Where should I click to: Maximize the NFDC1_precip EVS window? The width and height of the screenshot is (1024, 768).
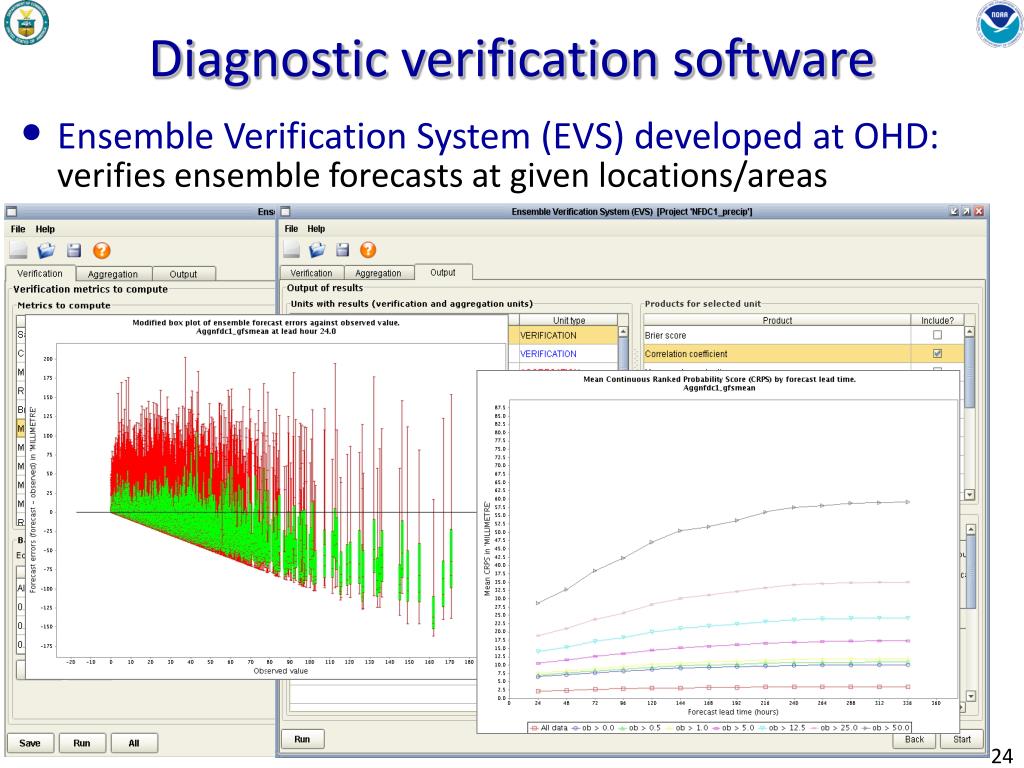(967, 212)
